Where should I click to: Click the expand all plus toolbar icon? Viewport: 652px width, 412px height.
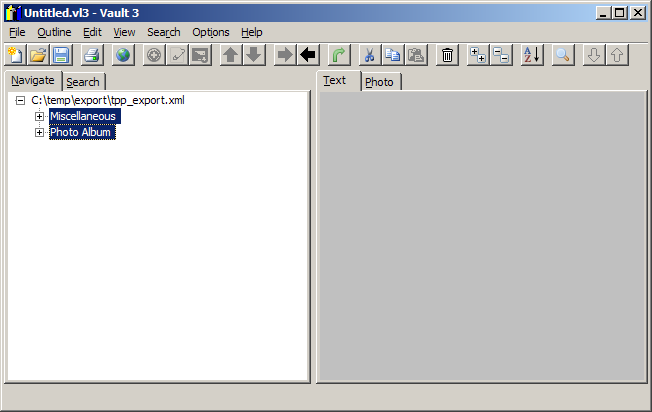[478, 55]
